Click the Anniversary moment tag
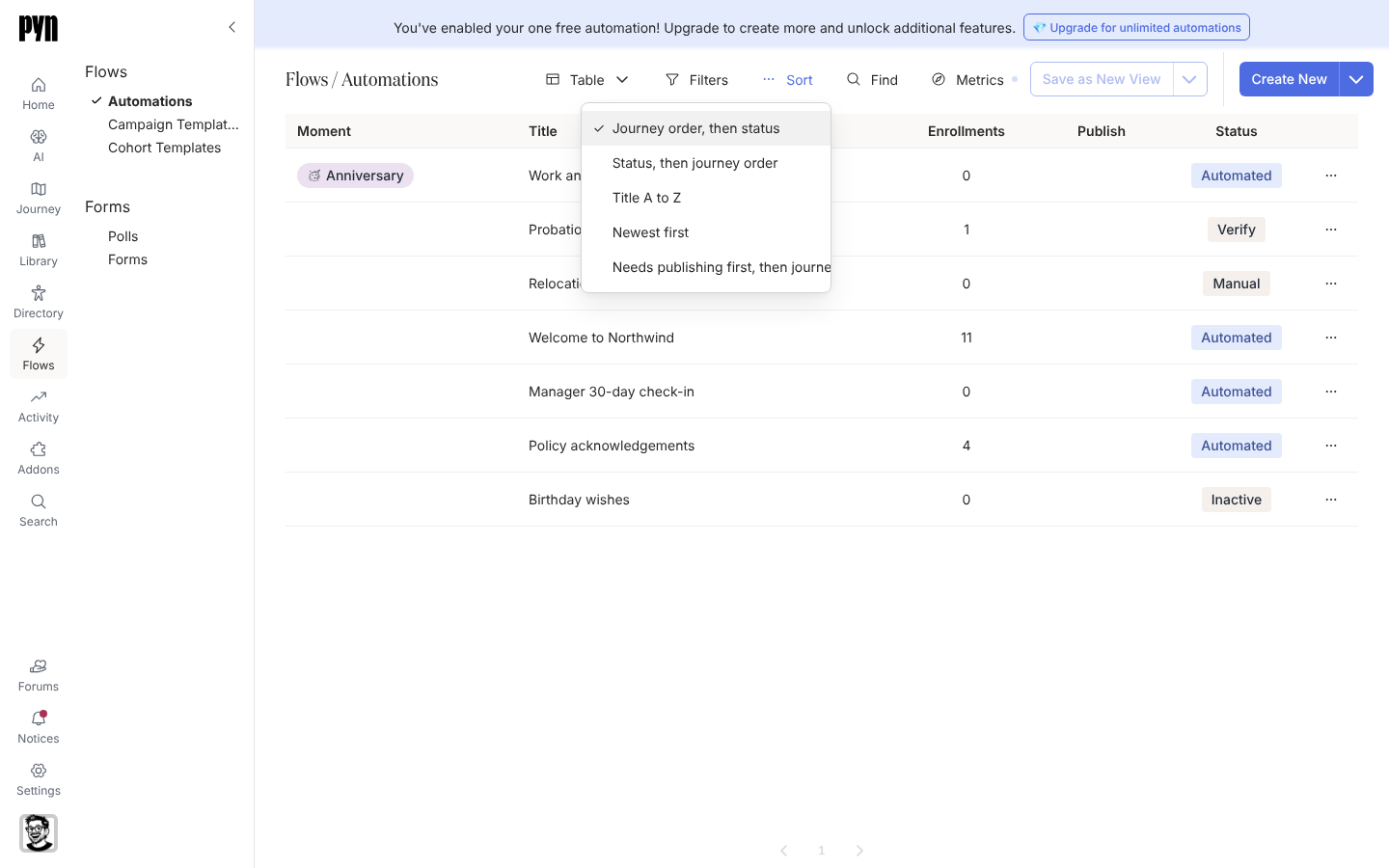Screen dimensions: 1389x868 [355, 176]
